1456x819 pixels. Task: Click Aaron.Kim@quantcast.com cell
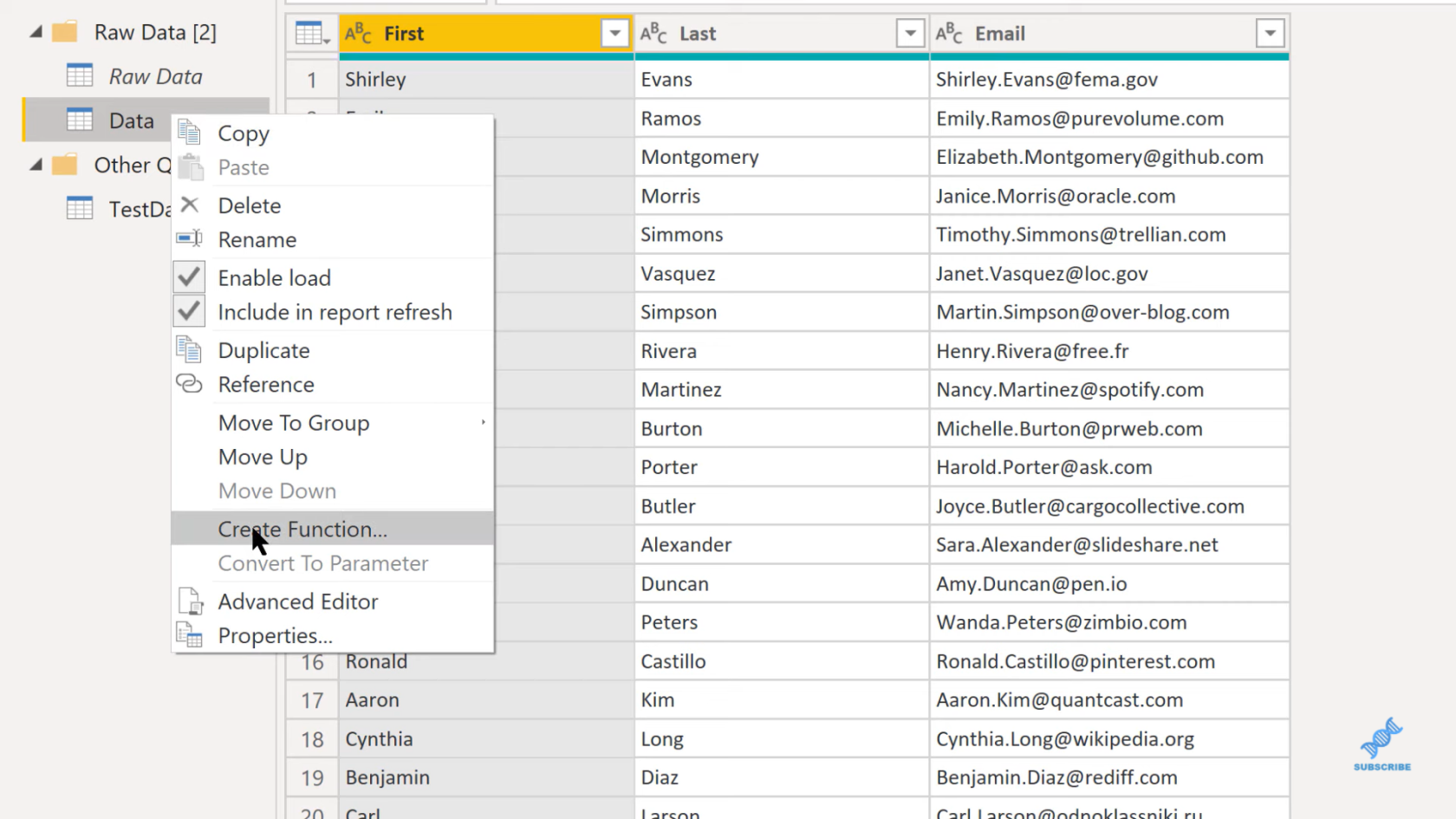coord(1109,700)
